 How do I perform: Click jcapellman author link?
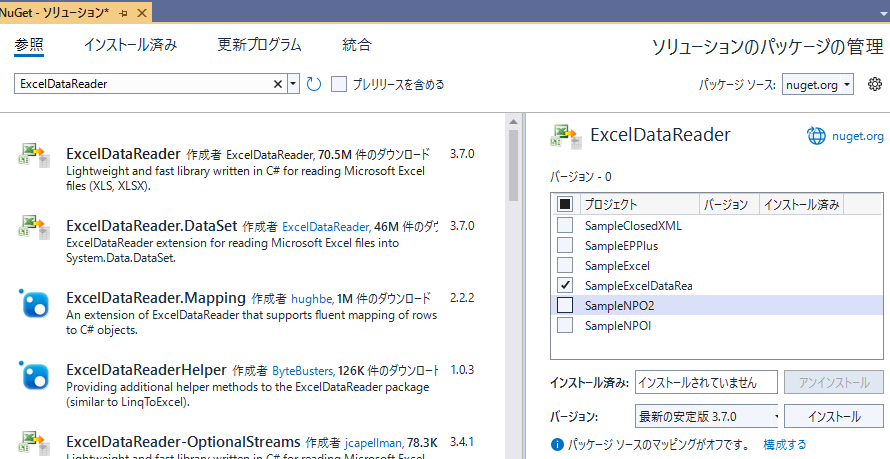pos(373,443)
